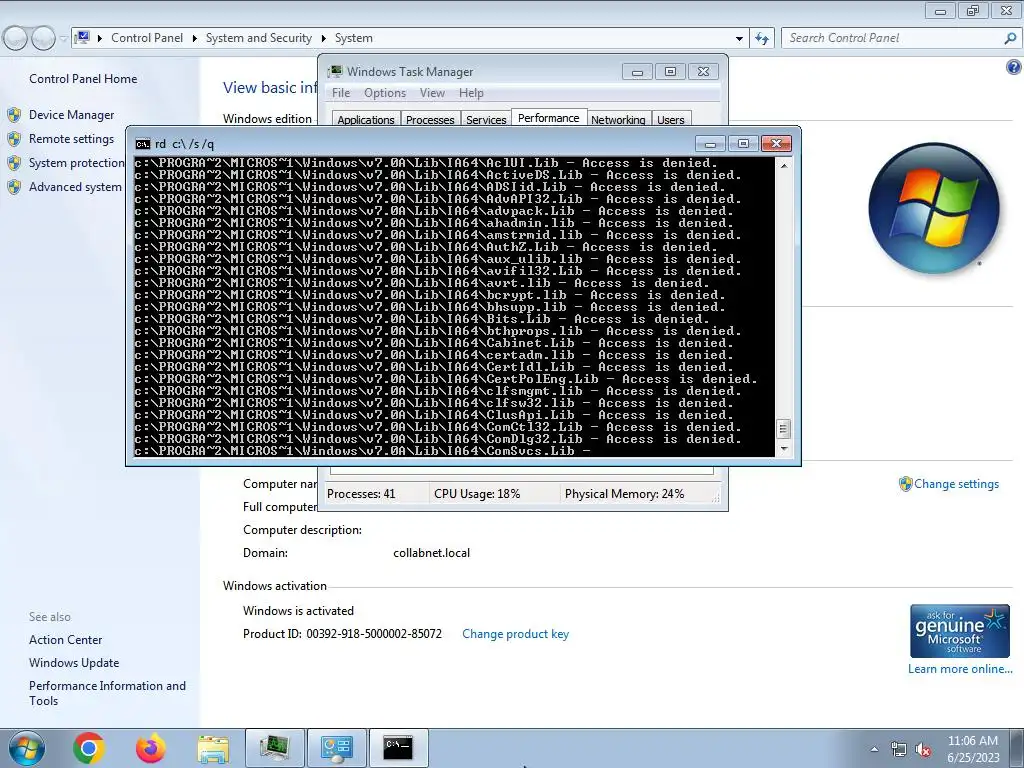
Task: Click the search magnifier icon in Control Panel
Action: [x=1010, y=38]
